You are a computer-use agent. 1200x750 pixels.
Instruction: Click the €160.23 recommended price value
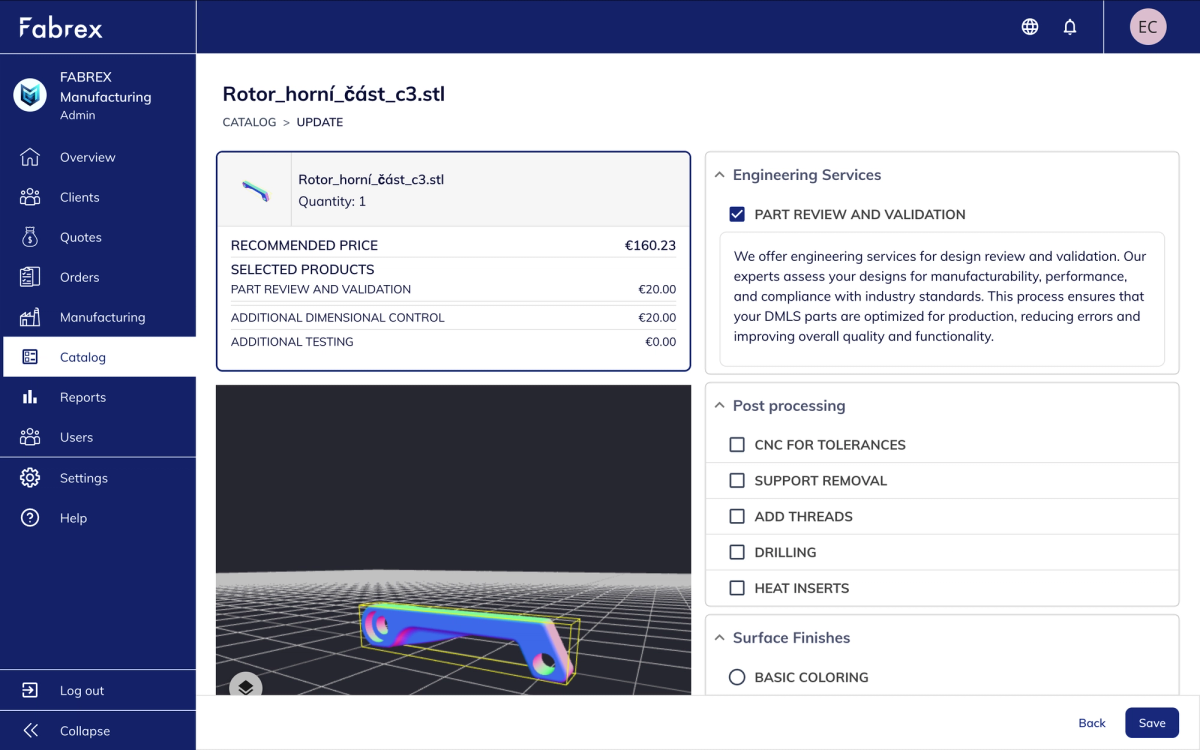point(650,245)
